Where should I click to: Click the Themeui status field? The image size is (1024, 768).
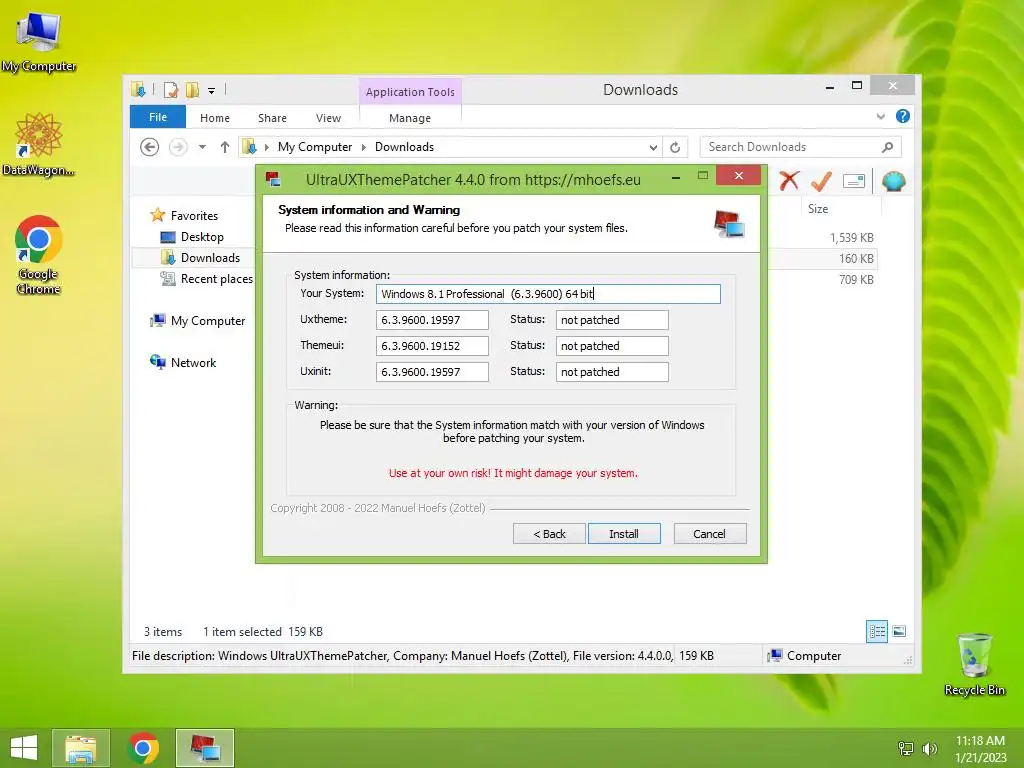point(612,346)
